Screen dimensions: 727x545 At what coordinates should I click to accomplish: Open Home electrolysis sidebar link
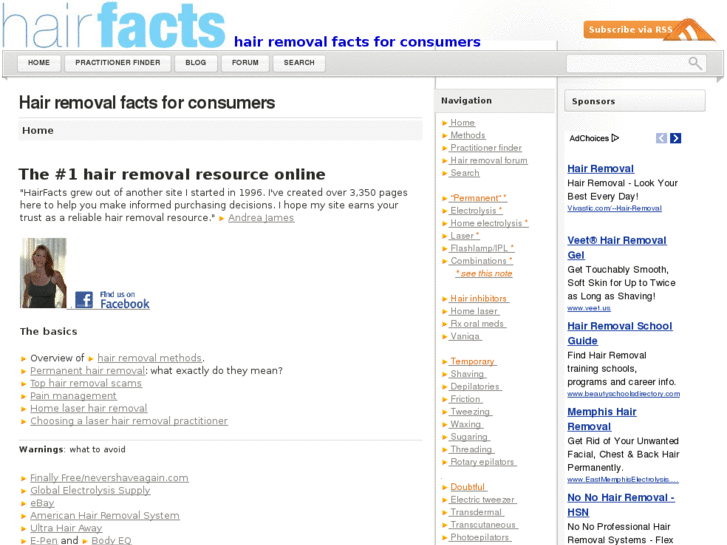click(489, 223)
